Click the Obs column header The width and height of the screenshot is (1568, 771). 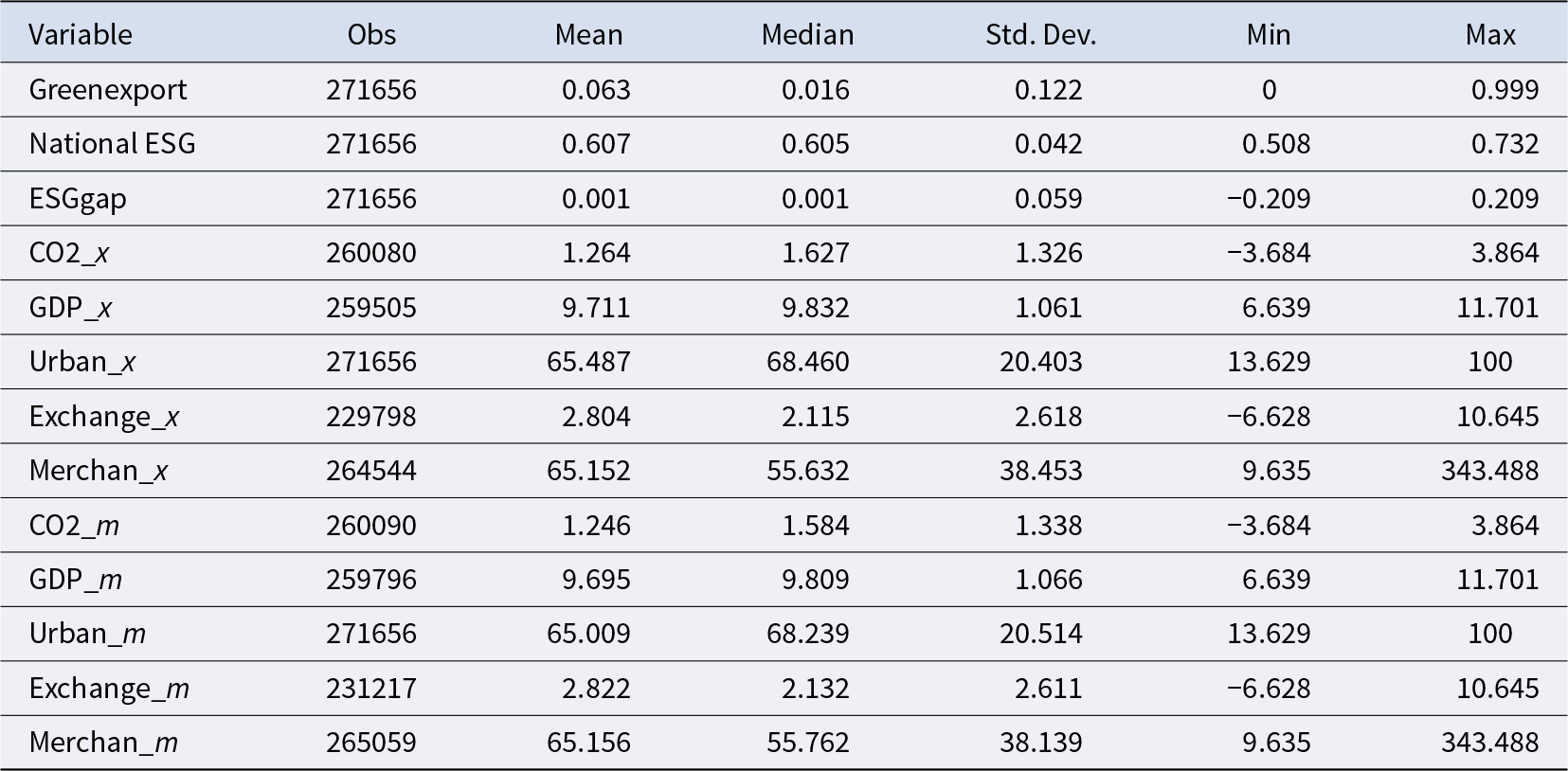pyautogui.click(x=371, y=35)
